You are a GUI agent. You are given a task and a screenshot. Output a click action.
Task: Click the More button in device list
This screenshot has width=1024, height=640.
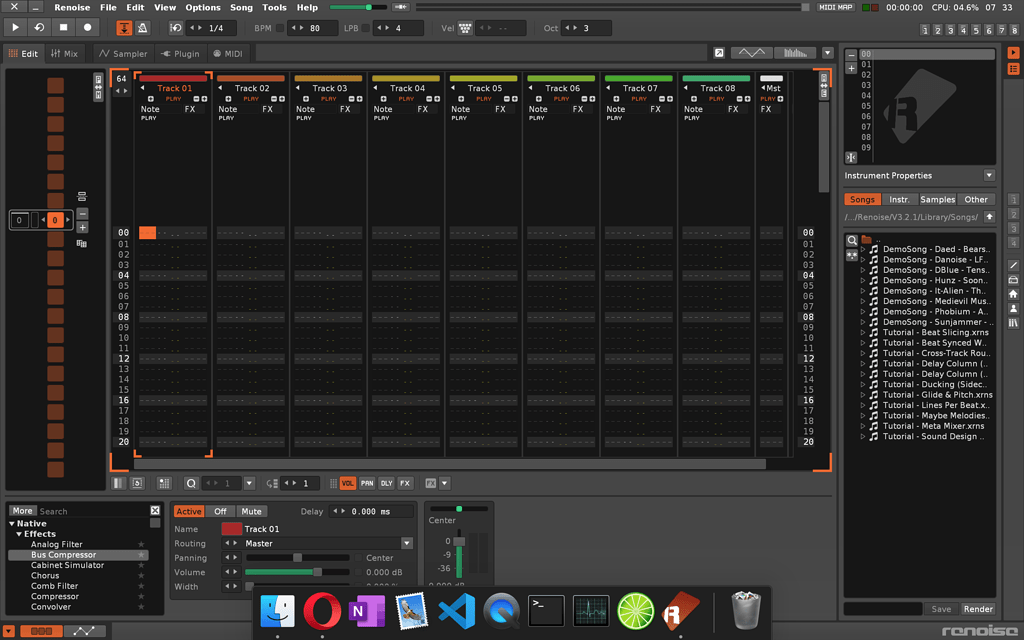pos(22,511)
